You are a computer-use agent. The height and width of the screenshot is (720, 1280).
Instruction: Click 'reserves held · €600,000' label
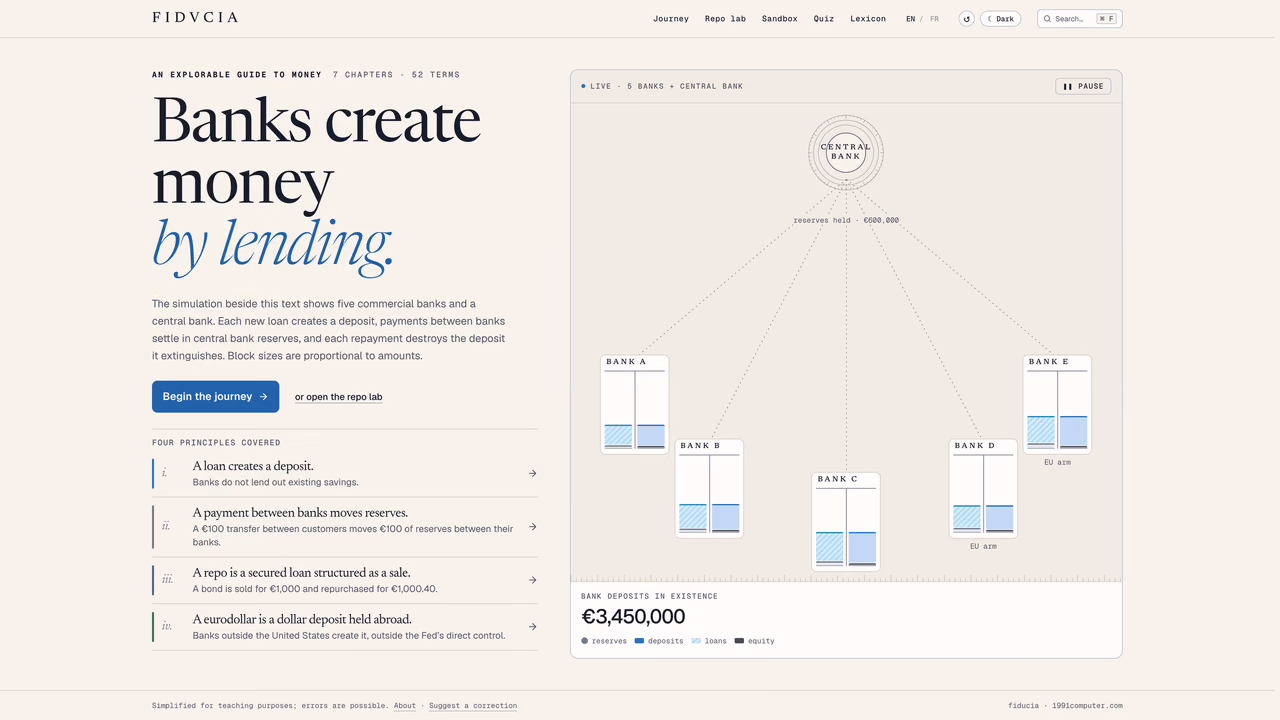(846, 220)
